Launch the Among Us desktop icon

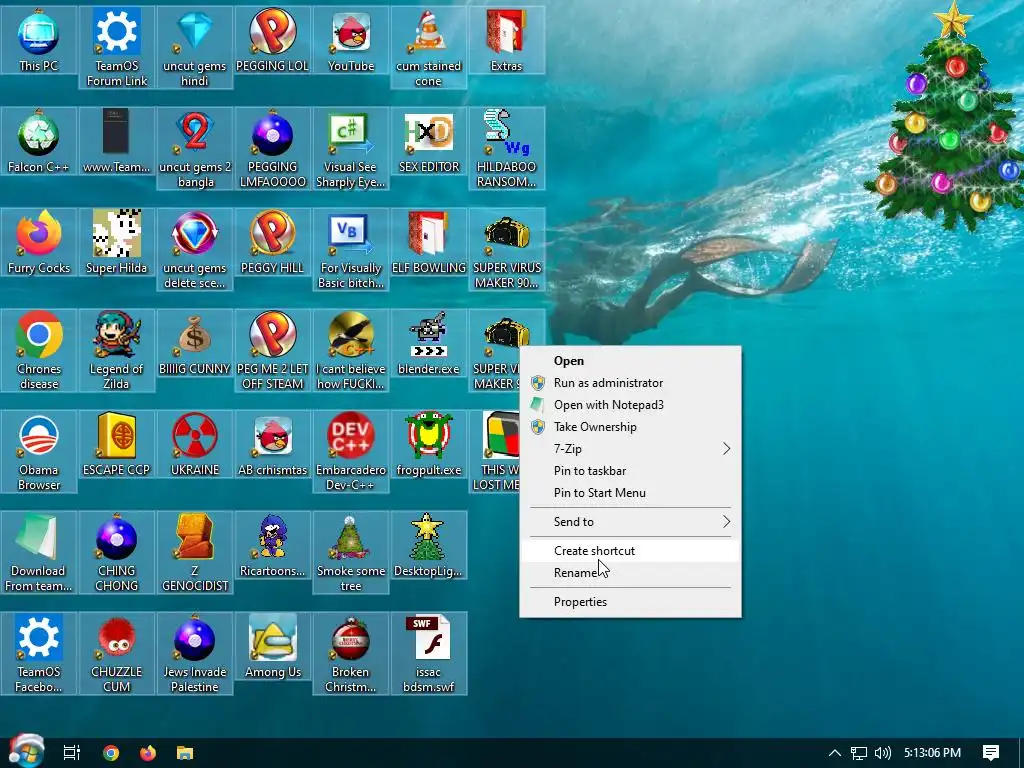click(272, 646)
